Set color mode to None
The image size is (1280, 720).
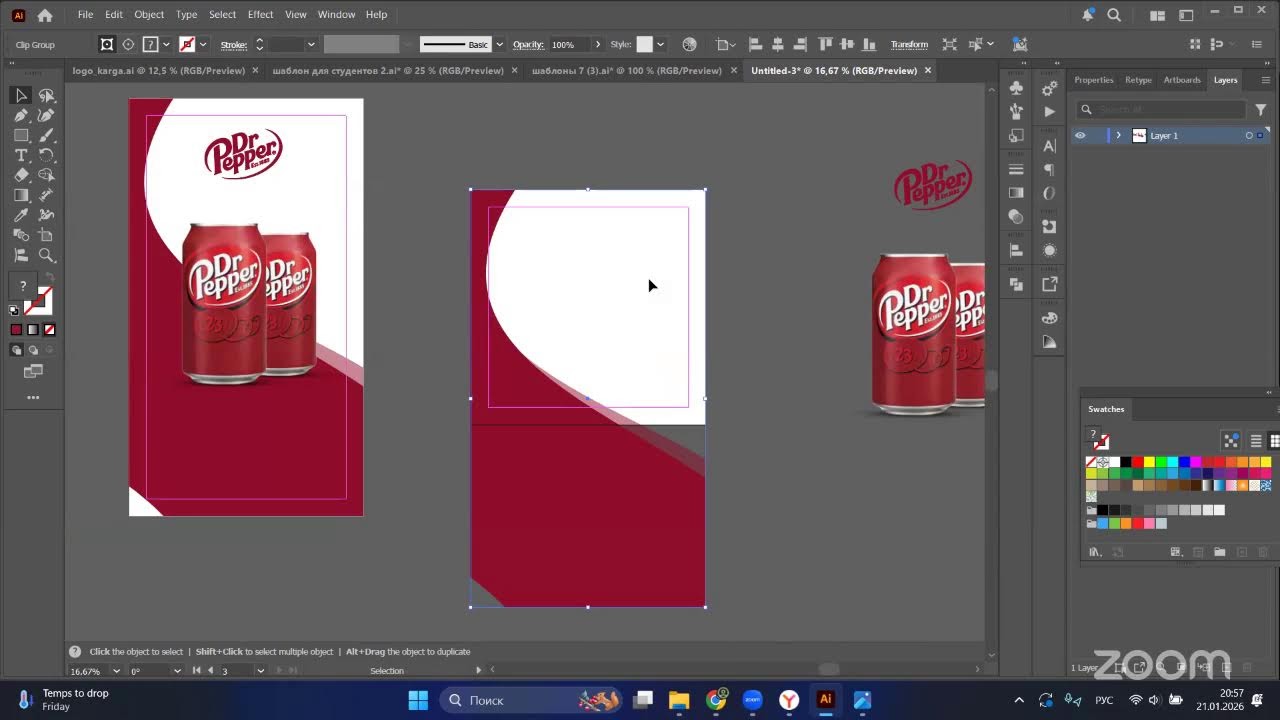49,330
